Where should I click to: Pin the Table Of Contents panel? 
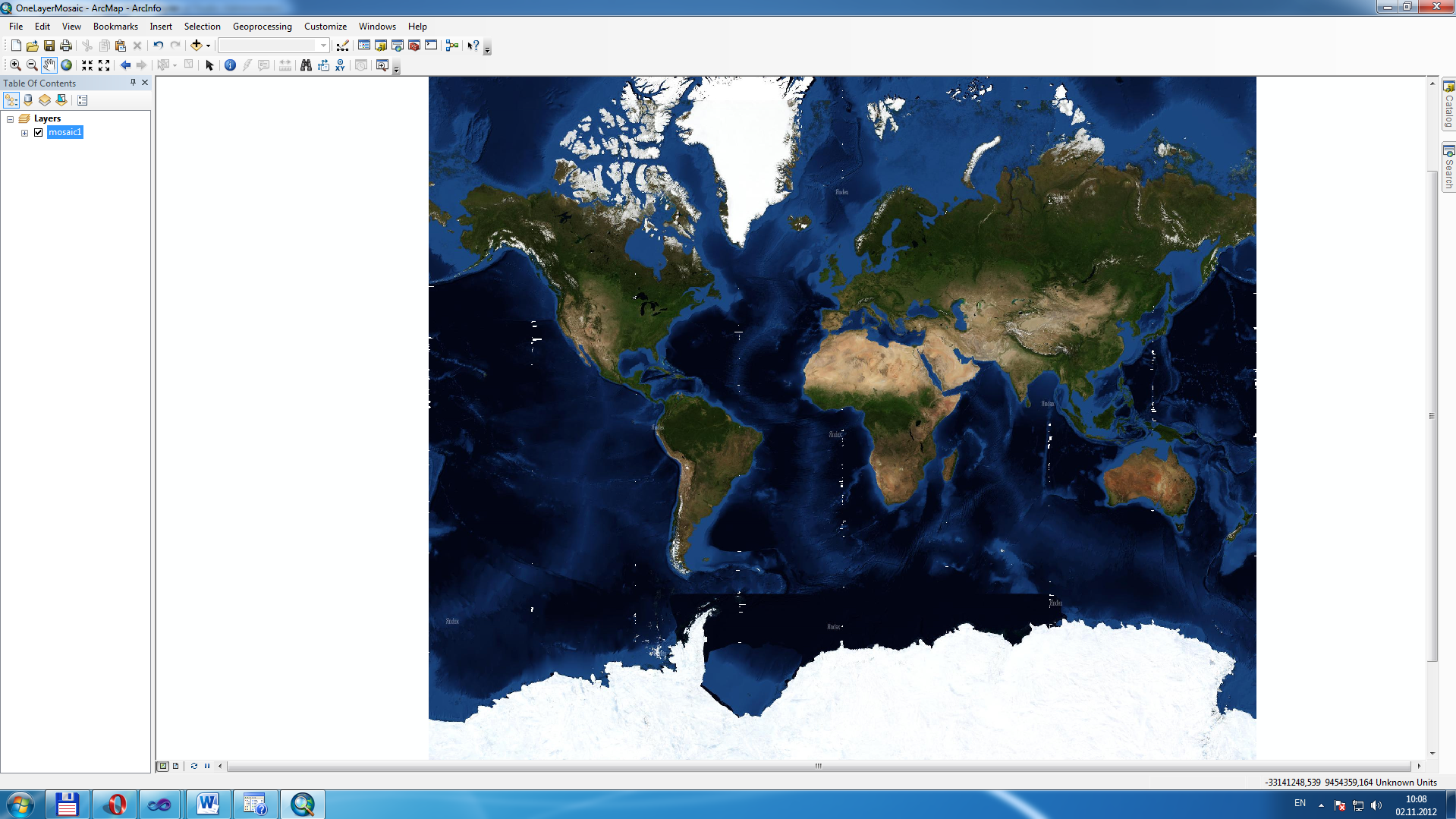133,83
